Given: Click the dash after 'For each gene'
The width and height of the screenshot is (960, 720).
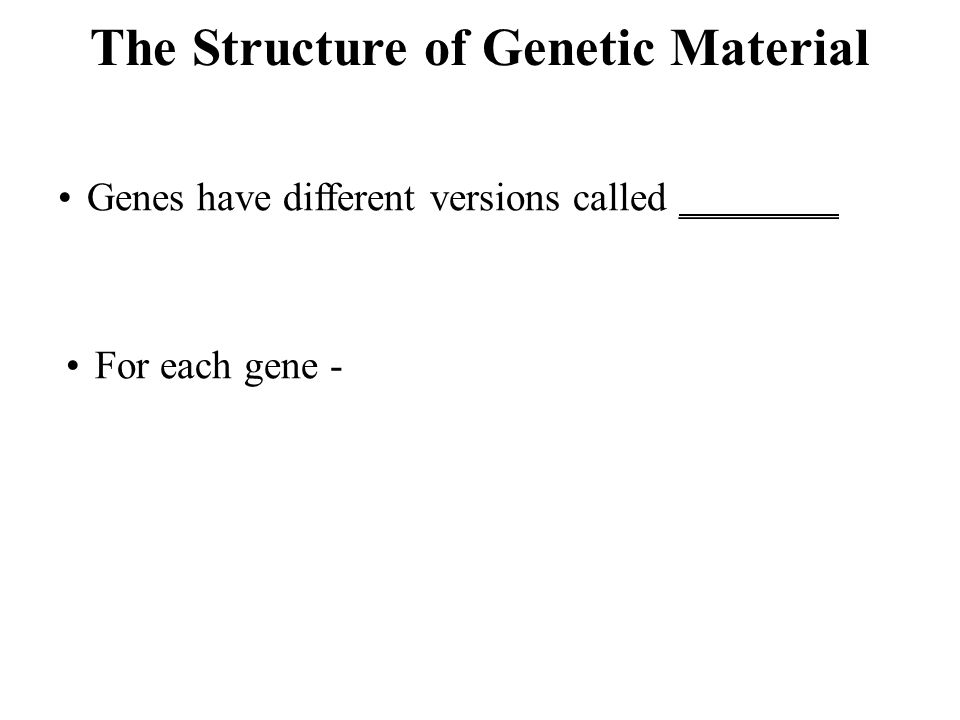Looking at the screenshot, I should pyautogui.click(x=336, y=370).
